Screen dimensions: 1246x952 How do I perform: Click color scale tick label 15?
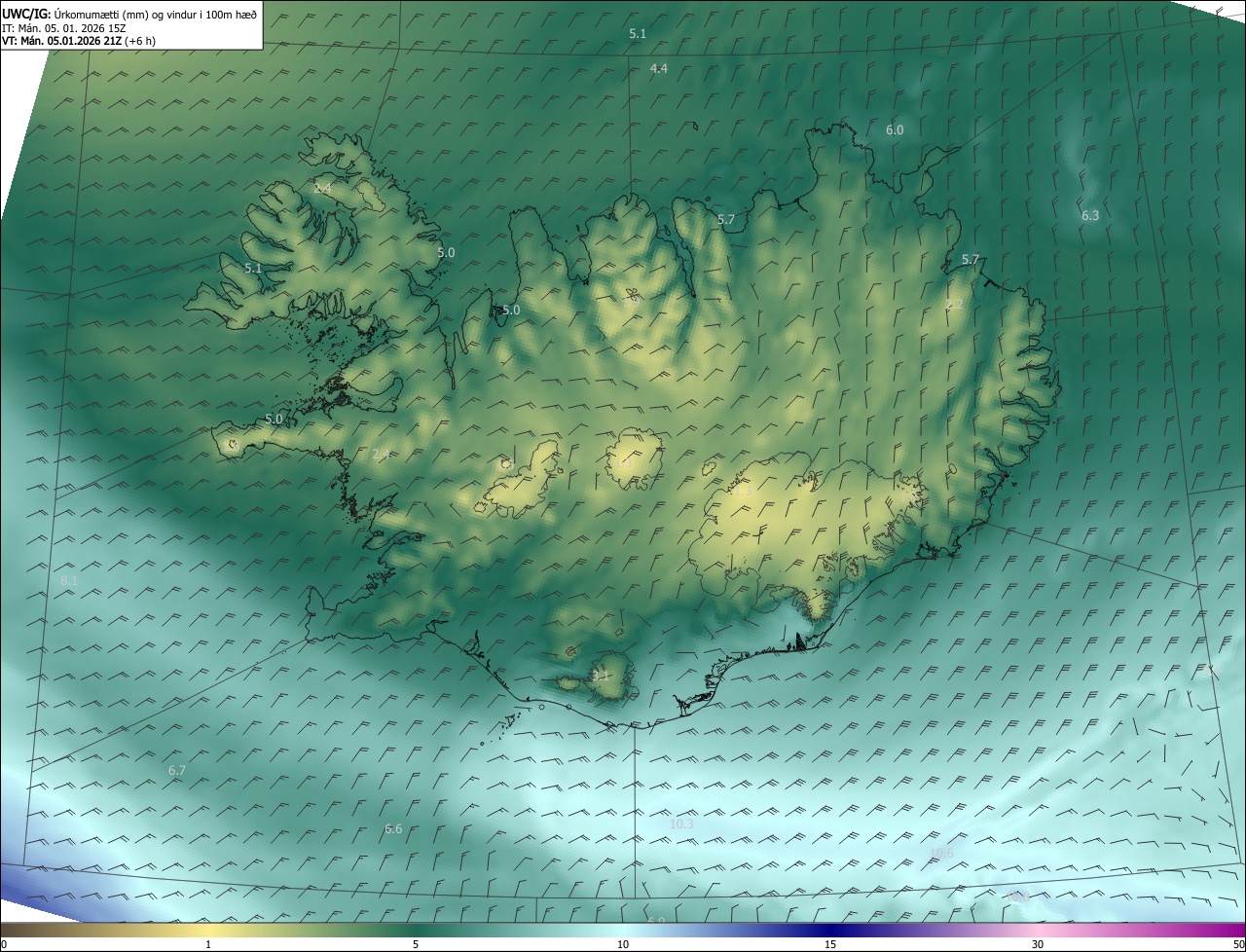(x=830, y=944)
